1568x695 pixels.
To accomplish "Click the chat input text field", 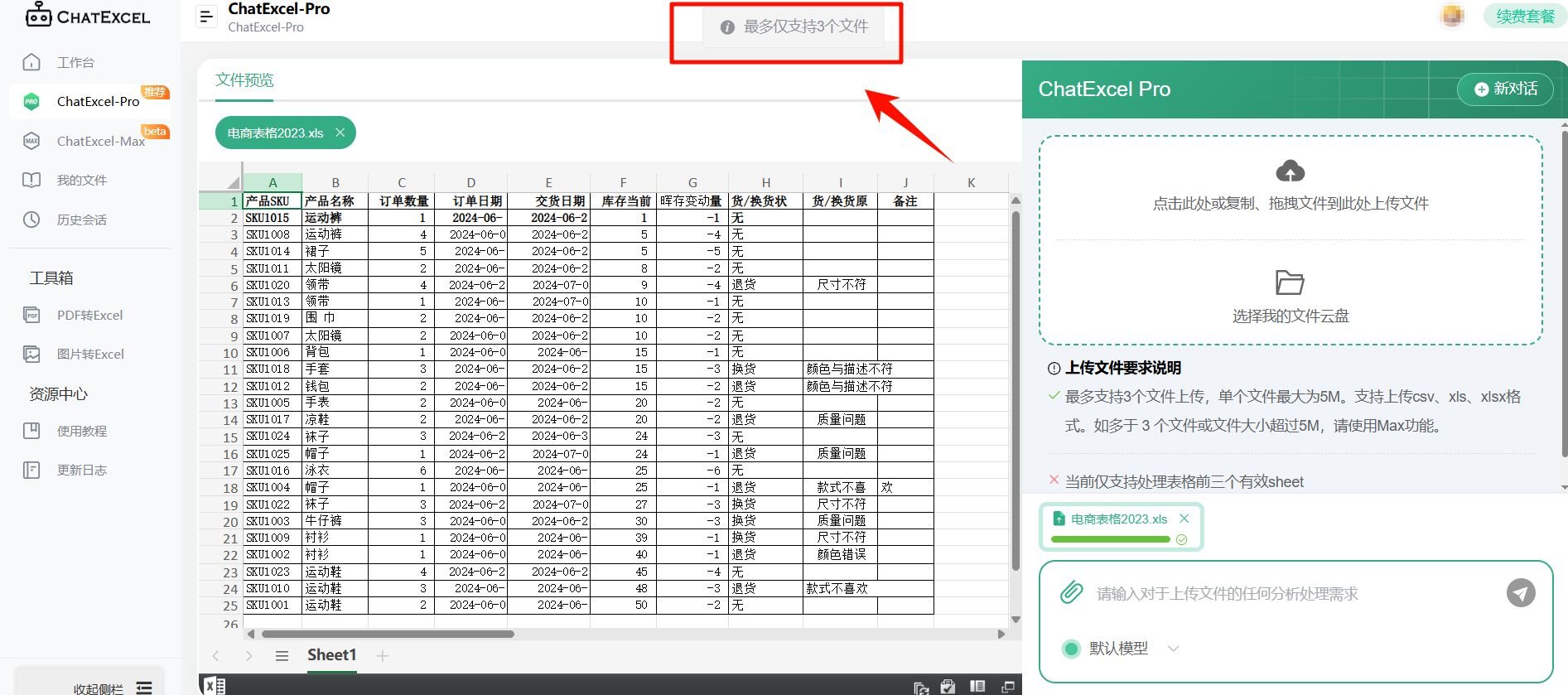I will pyautogui.click(x=1292, y=593).
